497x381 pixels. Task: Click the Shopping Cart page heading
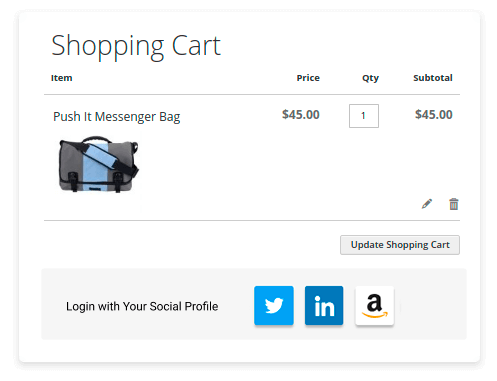point(136,46)
